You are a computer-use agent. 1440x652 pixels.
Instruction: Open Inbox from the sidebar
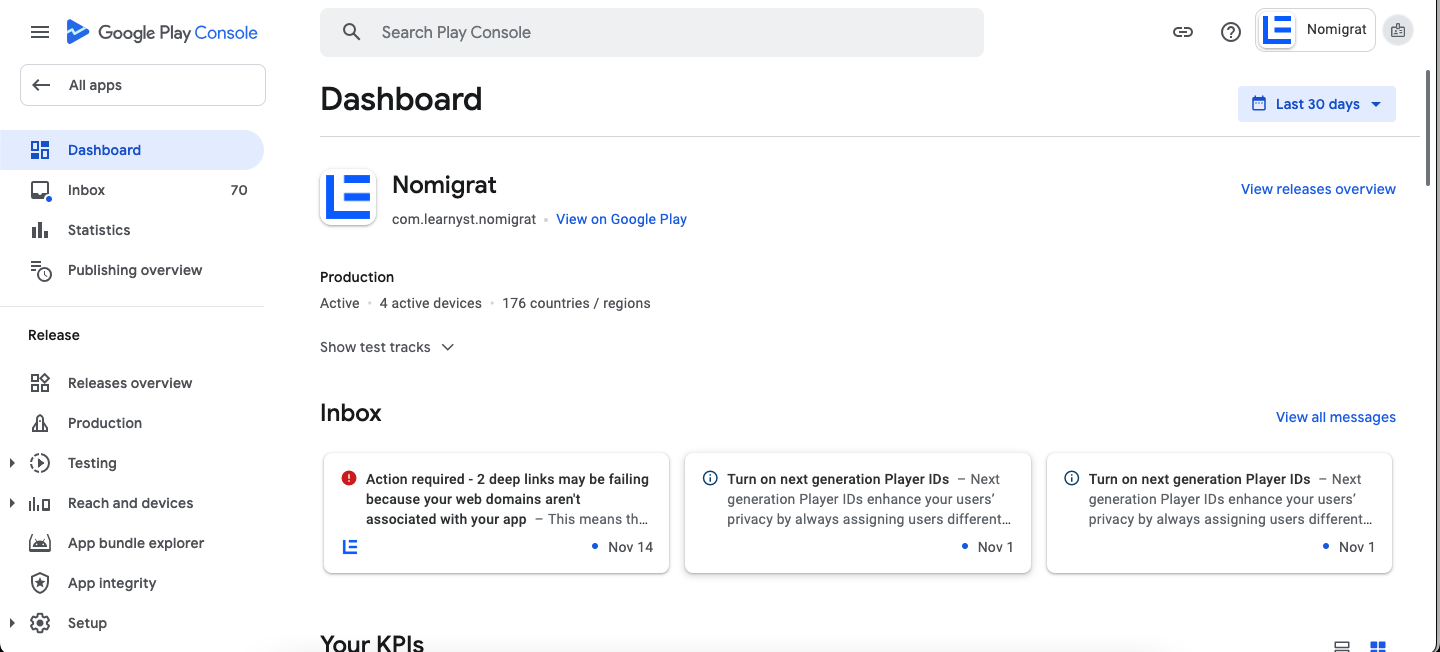pyautogui.click(x=86, y=190)
